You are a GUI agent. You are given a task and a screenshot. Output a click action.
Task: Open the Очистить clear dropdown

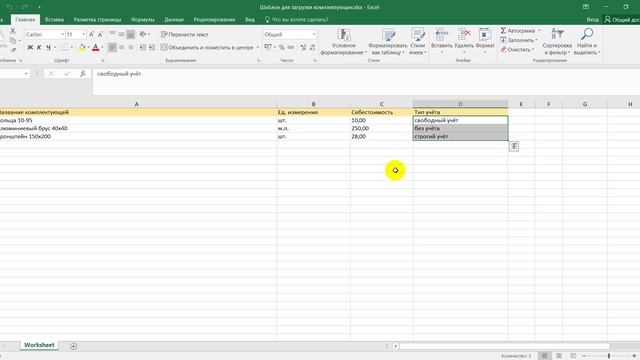pyautogui.click(x=517, y=49)
